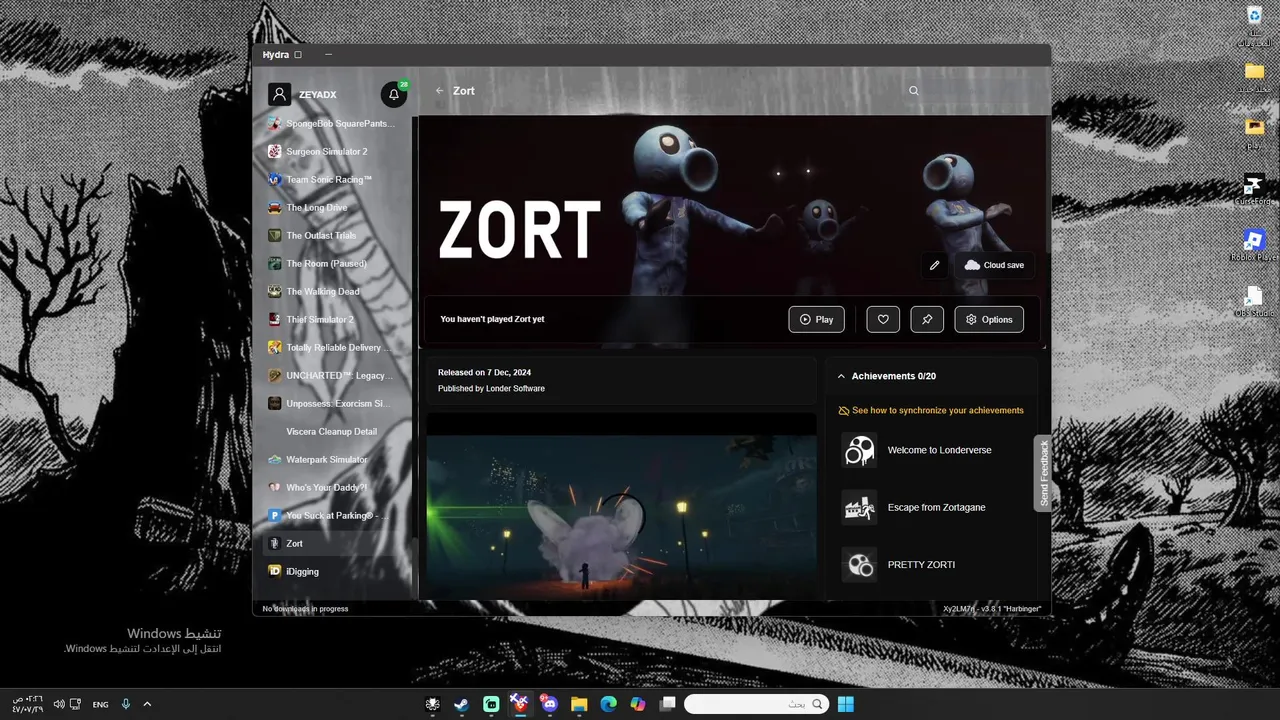
Task: Open Task View on the taskbar
Action: (x=667, y=704)
